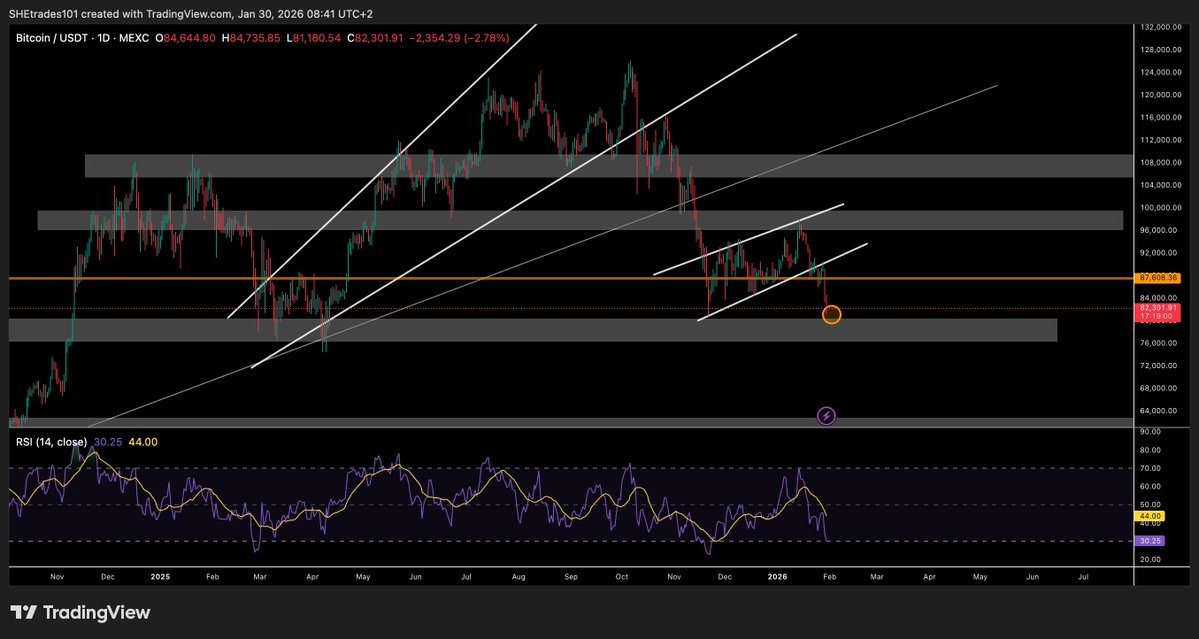Click the 120,000.00 price axis label

pos(1160,96)
